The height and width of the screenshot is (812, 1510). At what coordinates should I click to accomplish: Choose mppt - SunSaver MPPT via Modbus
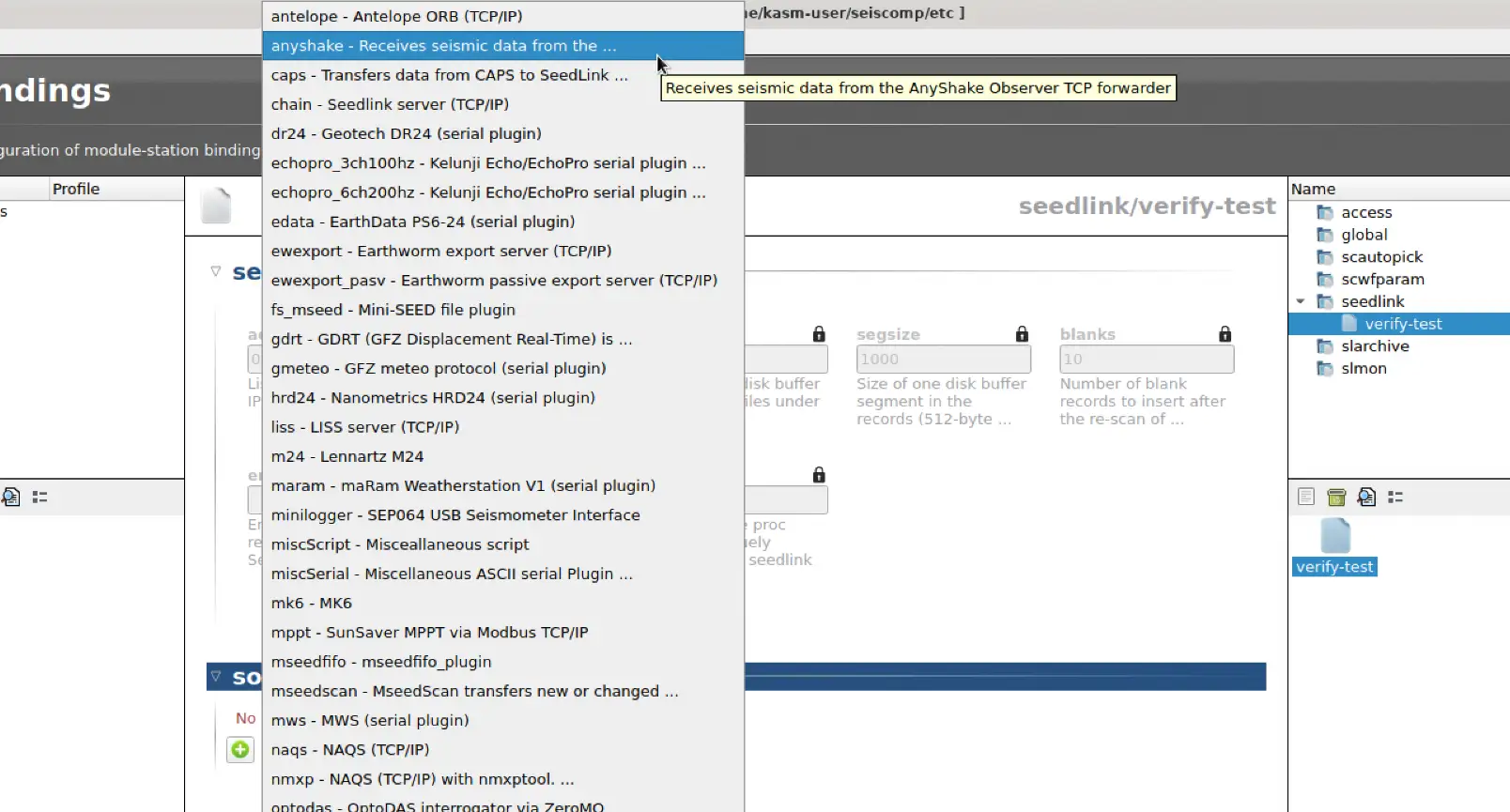pos(503,633)
